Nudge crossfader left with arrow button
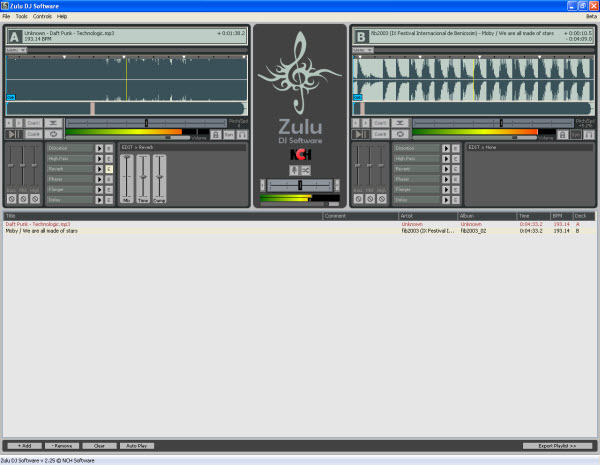The image size is (600, 465). (262, 186)
